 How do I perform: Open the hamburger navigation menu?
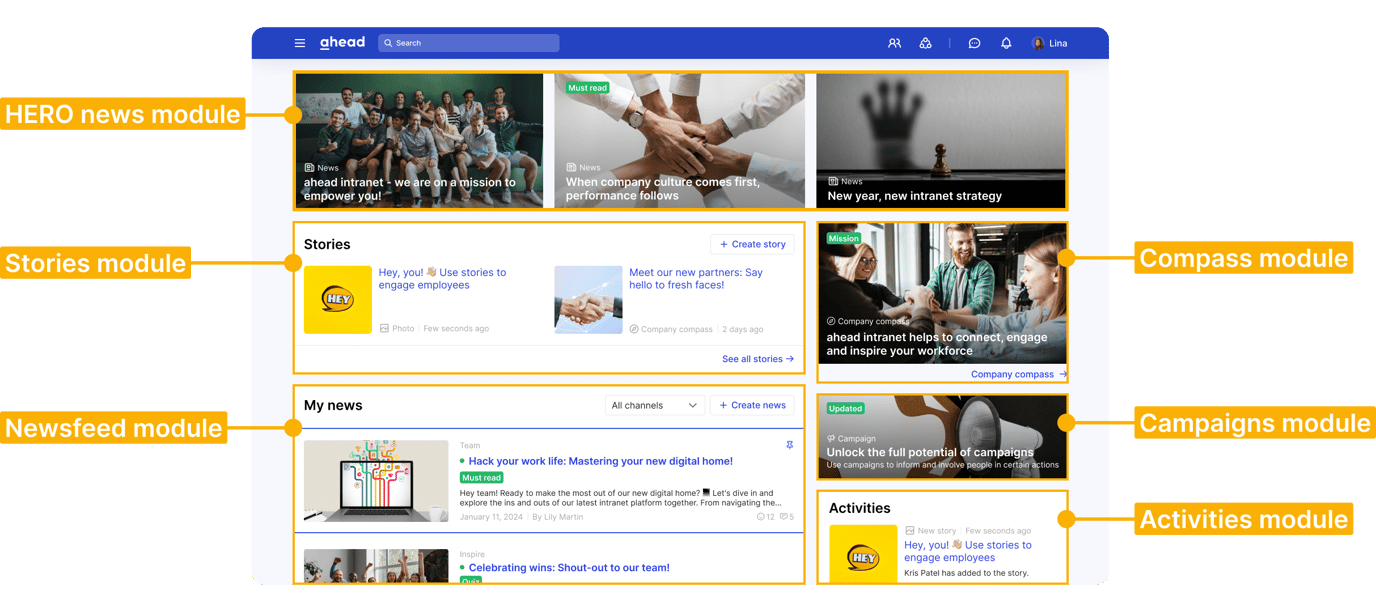coord(299,42)
